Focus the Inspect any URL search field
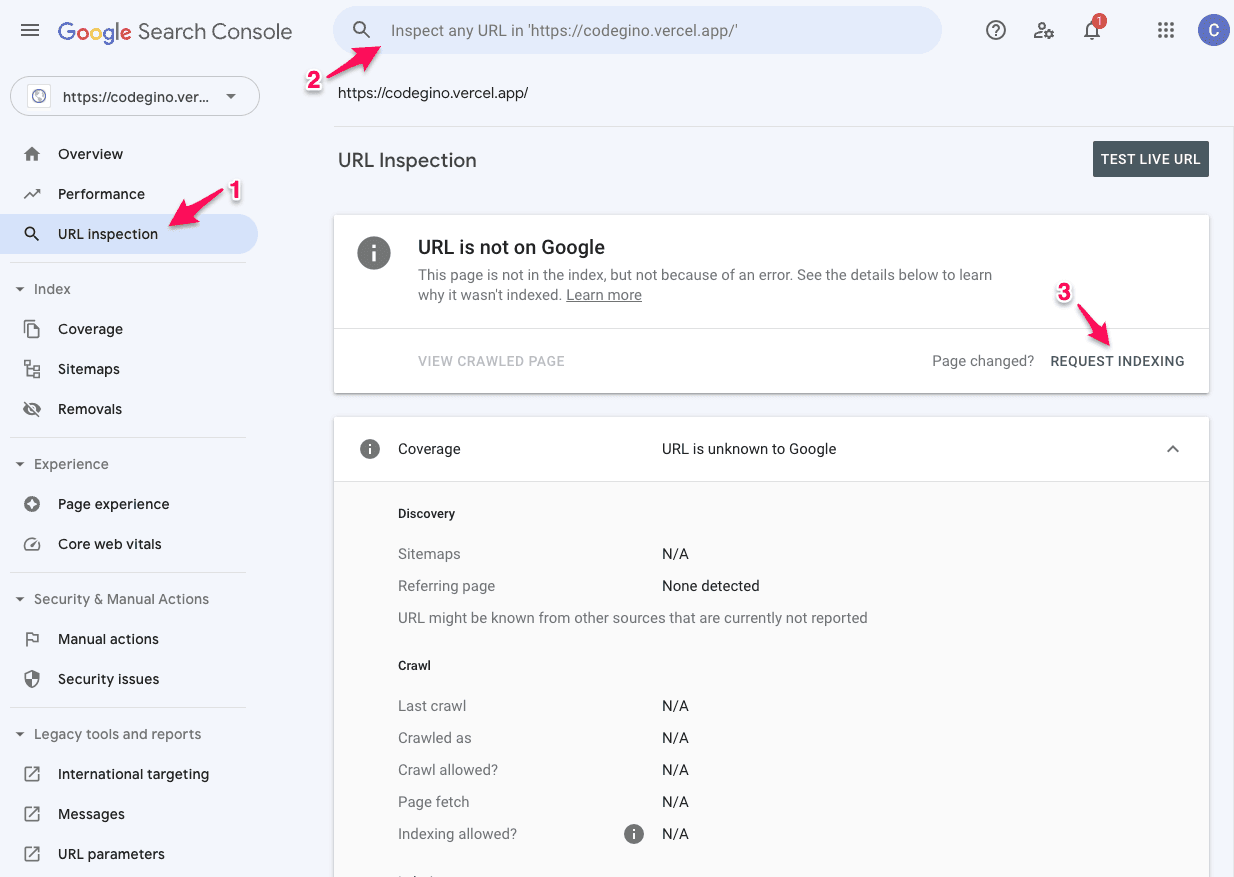This screenshot has height=877, width=1234. 650,31
